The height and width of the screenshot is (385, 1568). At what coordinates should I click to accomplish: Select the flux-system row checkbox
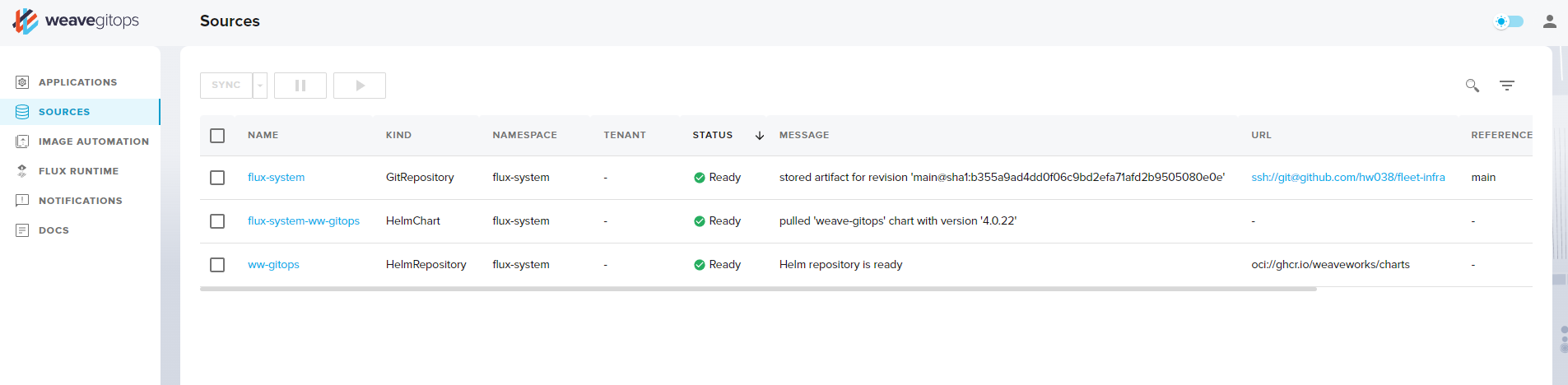tap(217, 178)
